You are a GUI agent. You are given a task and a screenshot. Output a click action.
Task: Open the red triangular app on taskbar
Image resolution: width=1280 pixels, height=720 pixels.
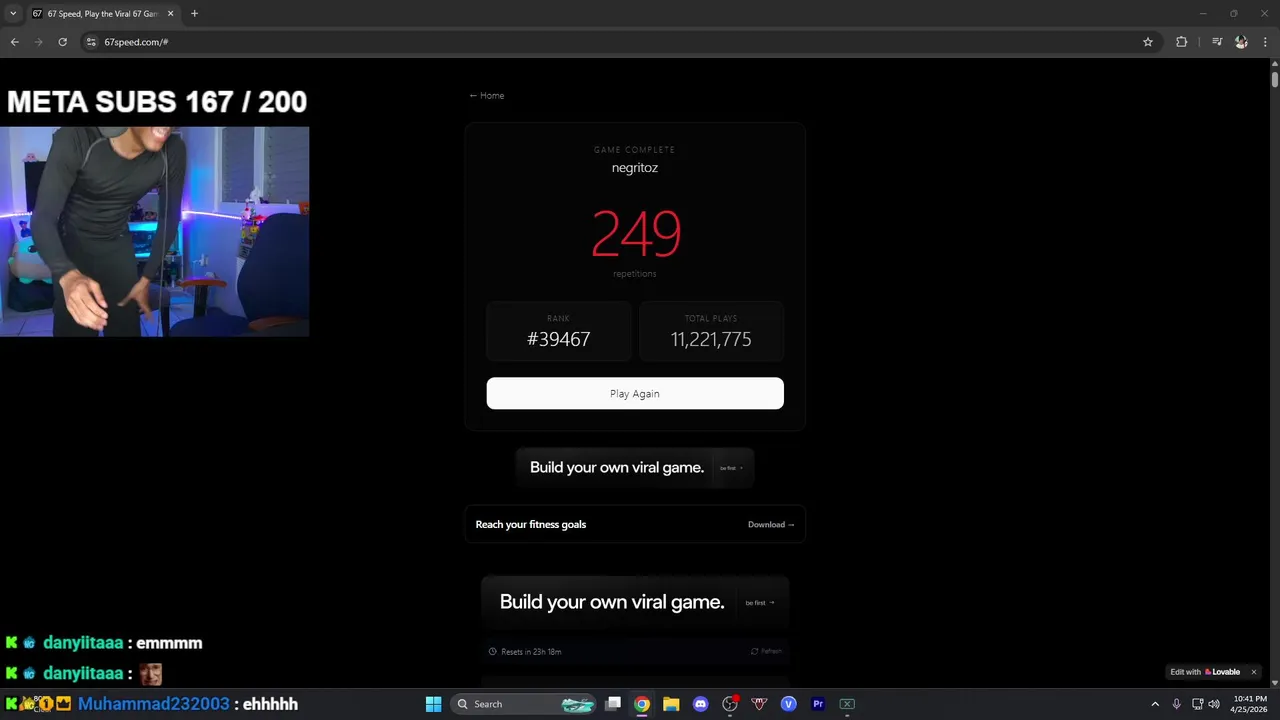pos(759,704)
